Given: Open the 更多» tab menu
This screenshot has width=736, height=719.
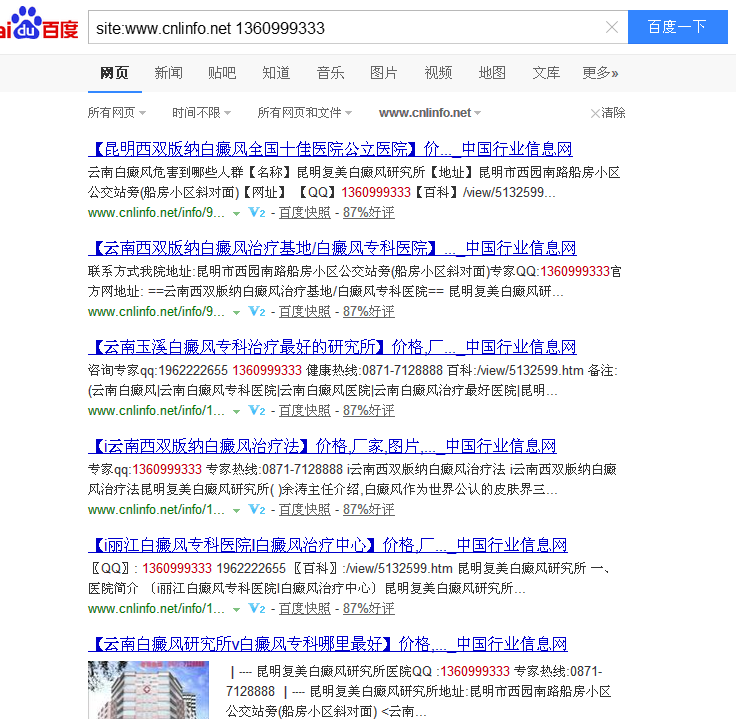Looking at the screenshot, I should [x=600, y=73].
